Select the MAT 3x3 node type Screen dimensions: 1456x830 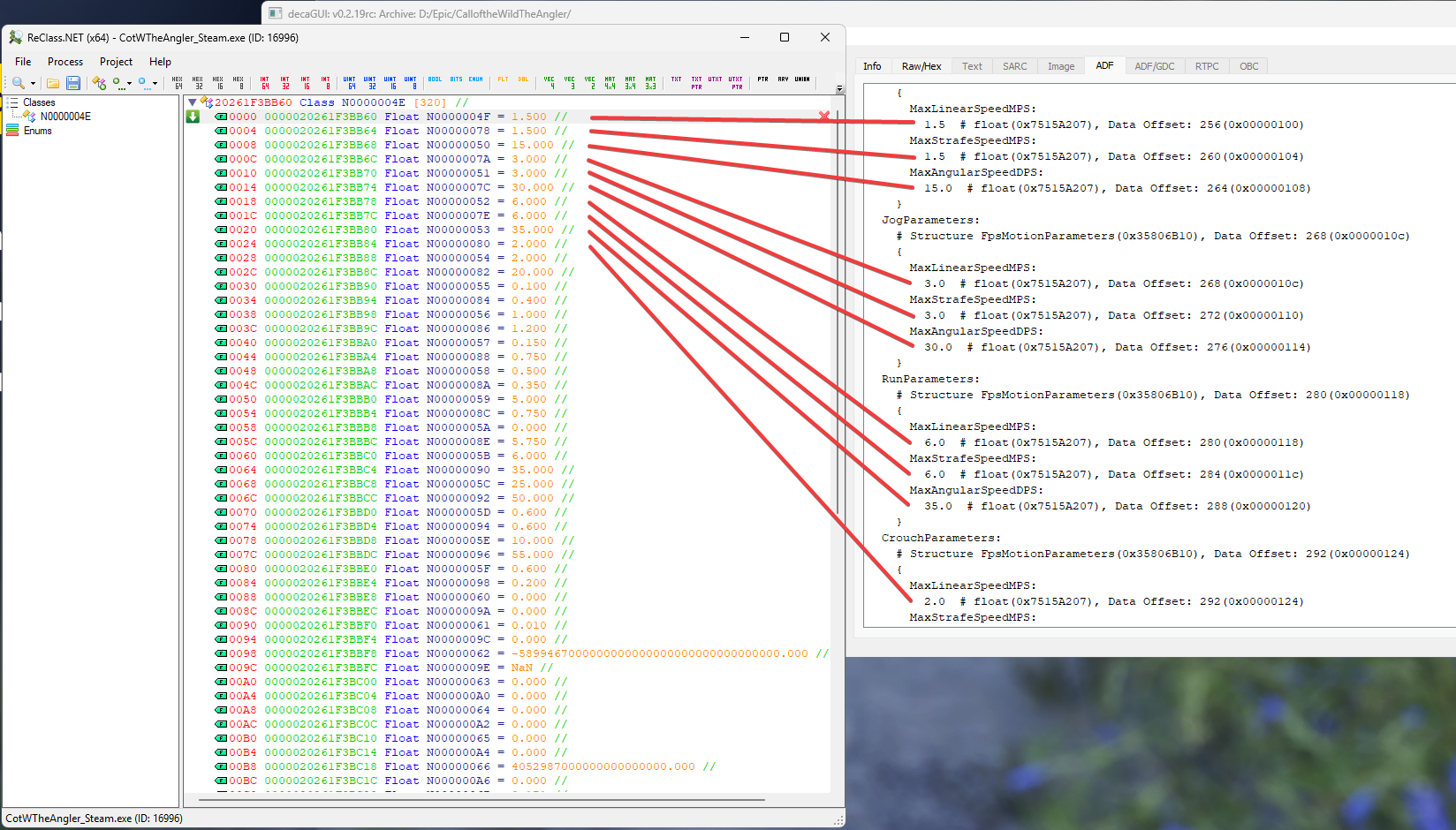pyautogui.click(x=651, y=82)
